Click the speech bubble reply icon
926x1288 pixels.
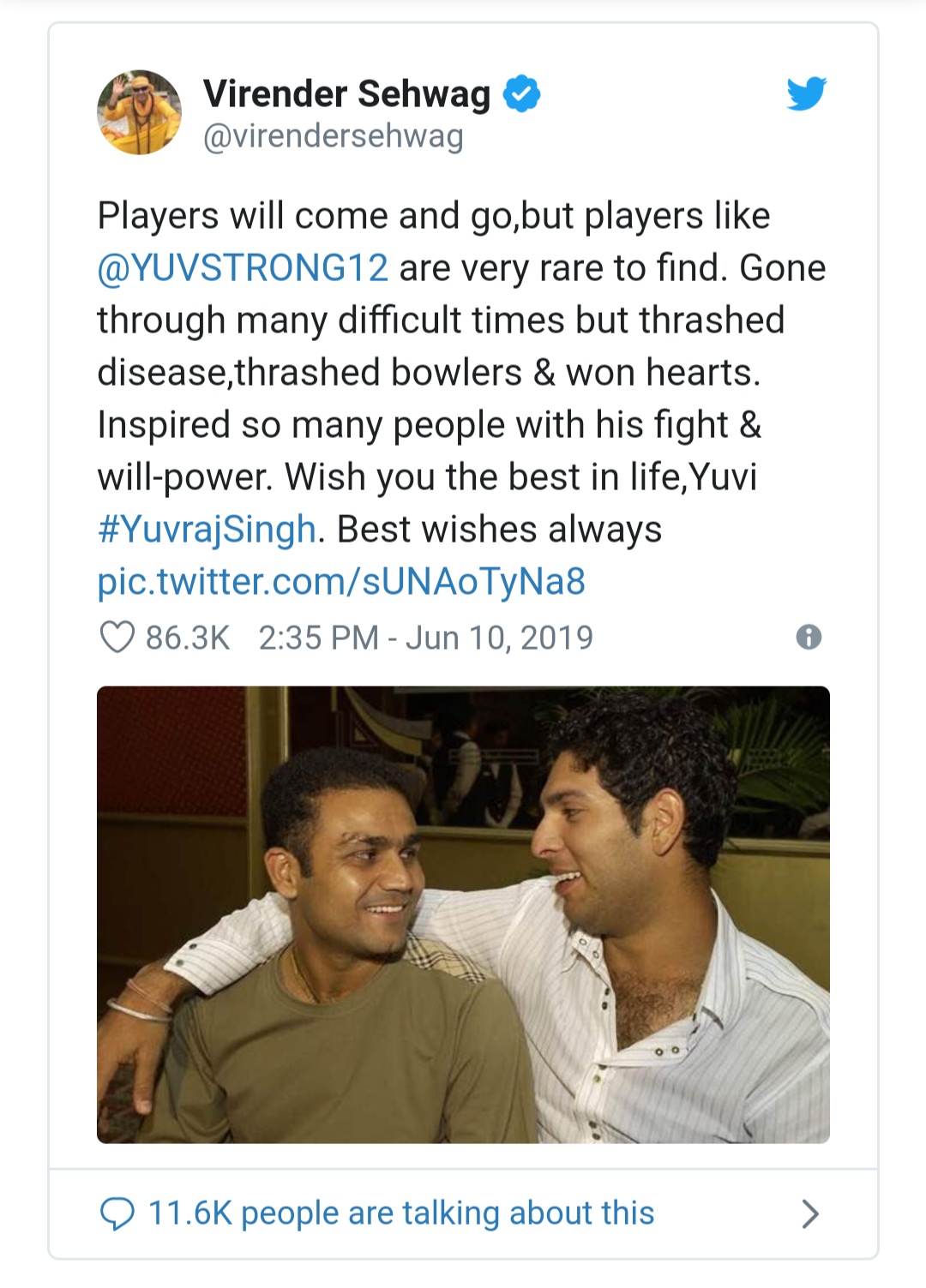pyautogui.click(x=117, y=1213)
